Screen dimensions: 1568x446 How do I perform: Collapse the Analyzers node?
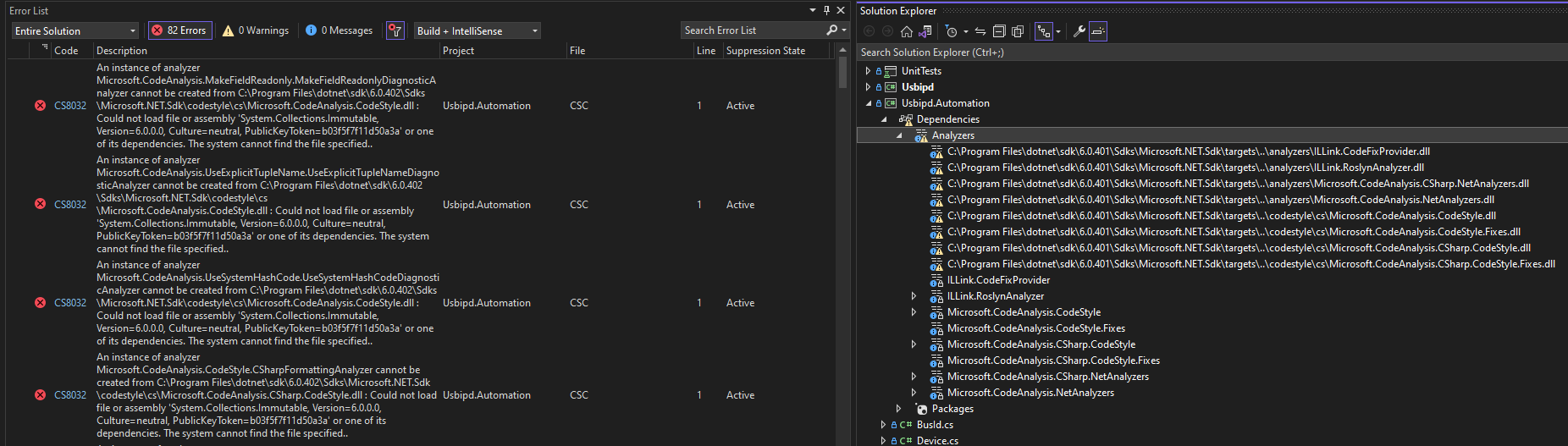coord(898,135)
